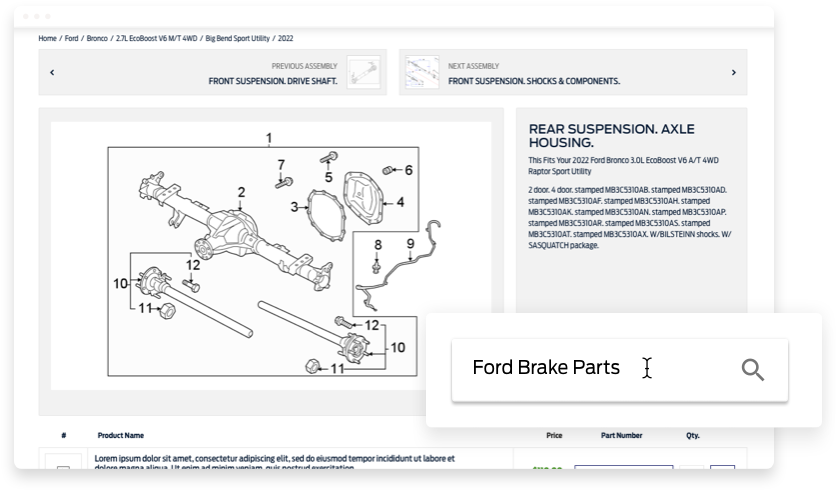Image resolution: width=838 pixels, height=491 pixels.
Task: Click the magnifying glass search icon
Action: 752,369
